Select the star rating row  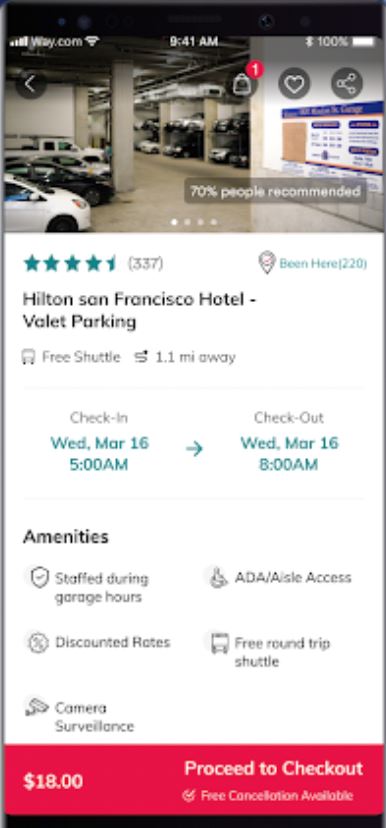pyautogui.click(x=70, y=263)
